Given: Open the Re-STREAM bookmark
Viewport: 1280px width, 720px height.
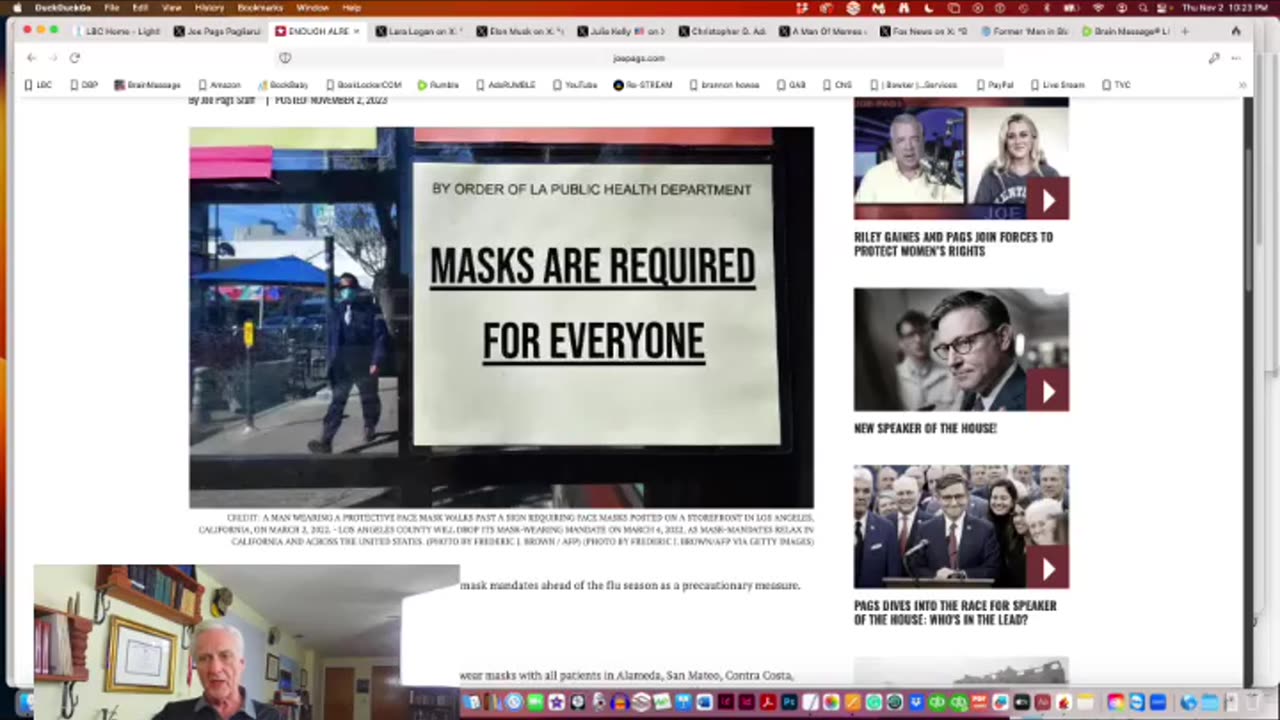Looking at the screenshot, I should pos(643,85).
